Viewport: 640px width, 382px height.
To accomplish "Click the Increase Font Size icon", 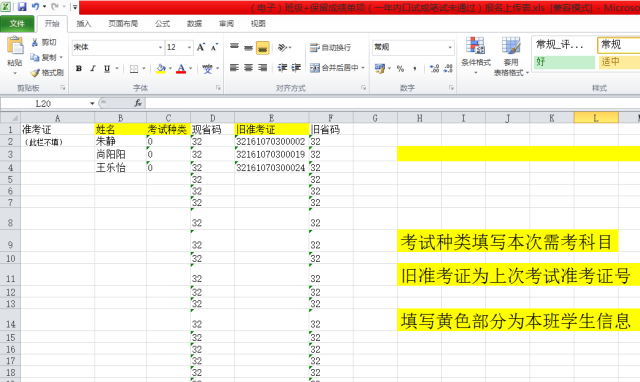I will tap(201, 47).
